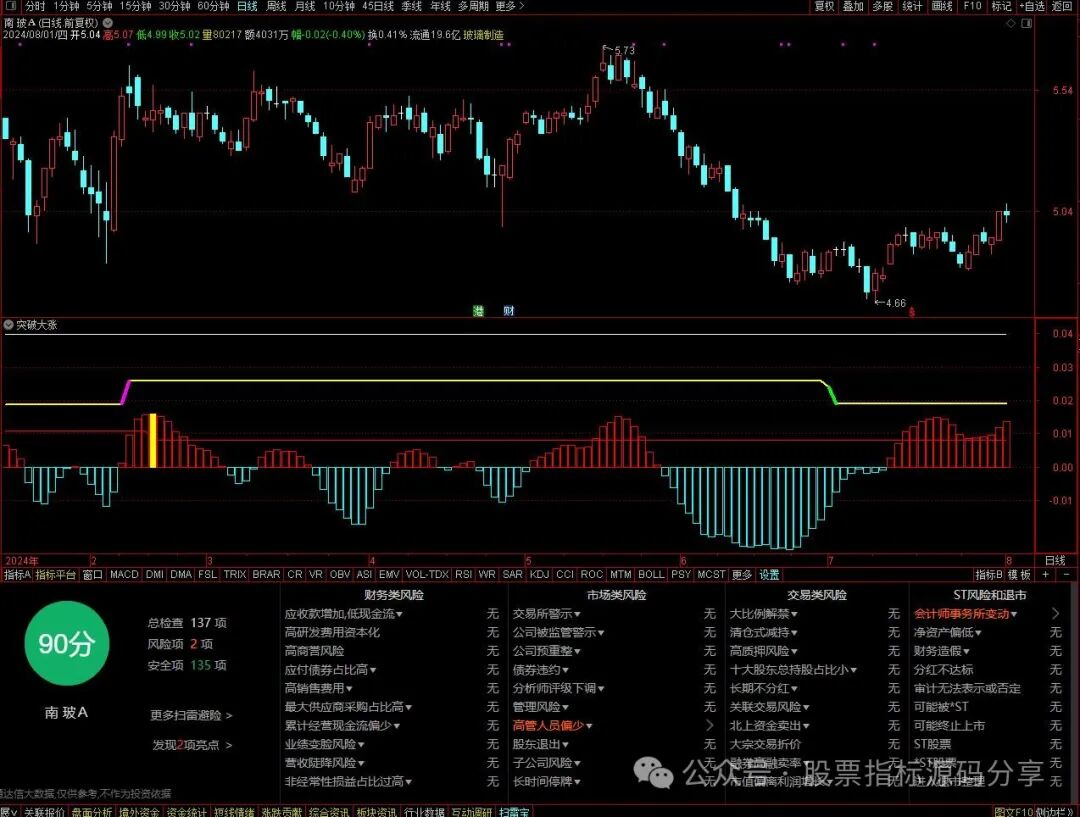Click the plus zoom button in the indicator bar
The image size is (1080, 817).
tap(1046, 574)
